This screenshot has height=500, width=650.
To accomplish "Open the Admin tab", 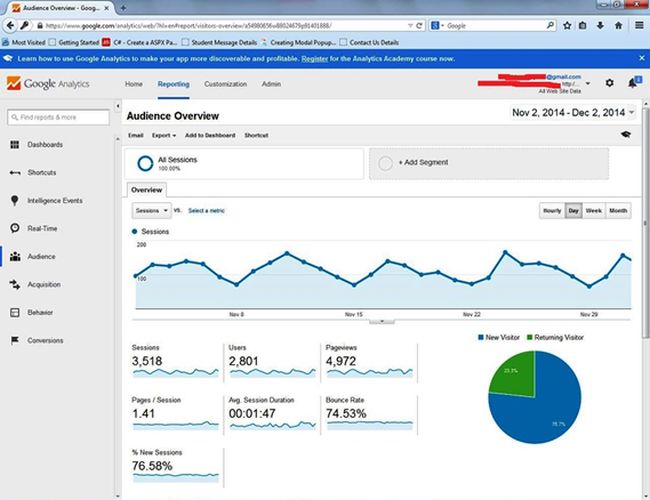I will tap(271, 84).
